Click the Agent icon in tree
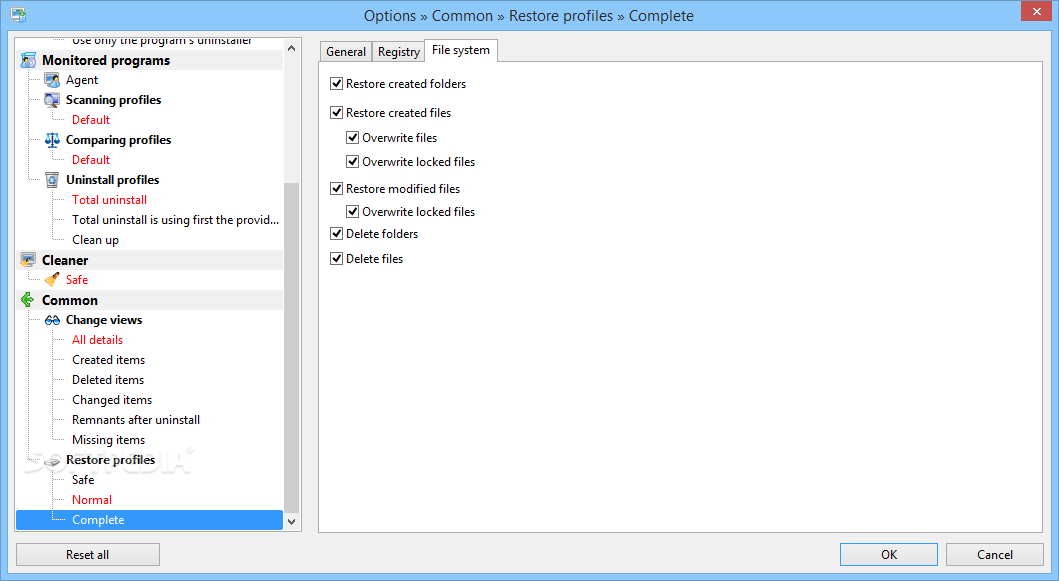This screenshot has height=581, width=1059. 52,80
